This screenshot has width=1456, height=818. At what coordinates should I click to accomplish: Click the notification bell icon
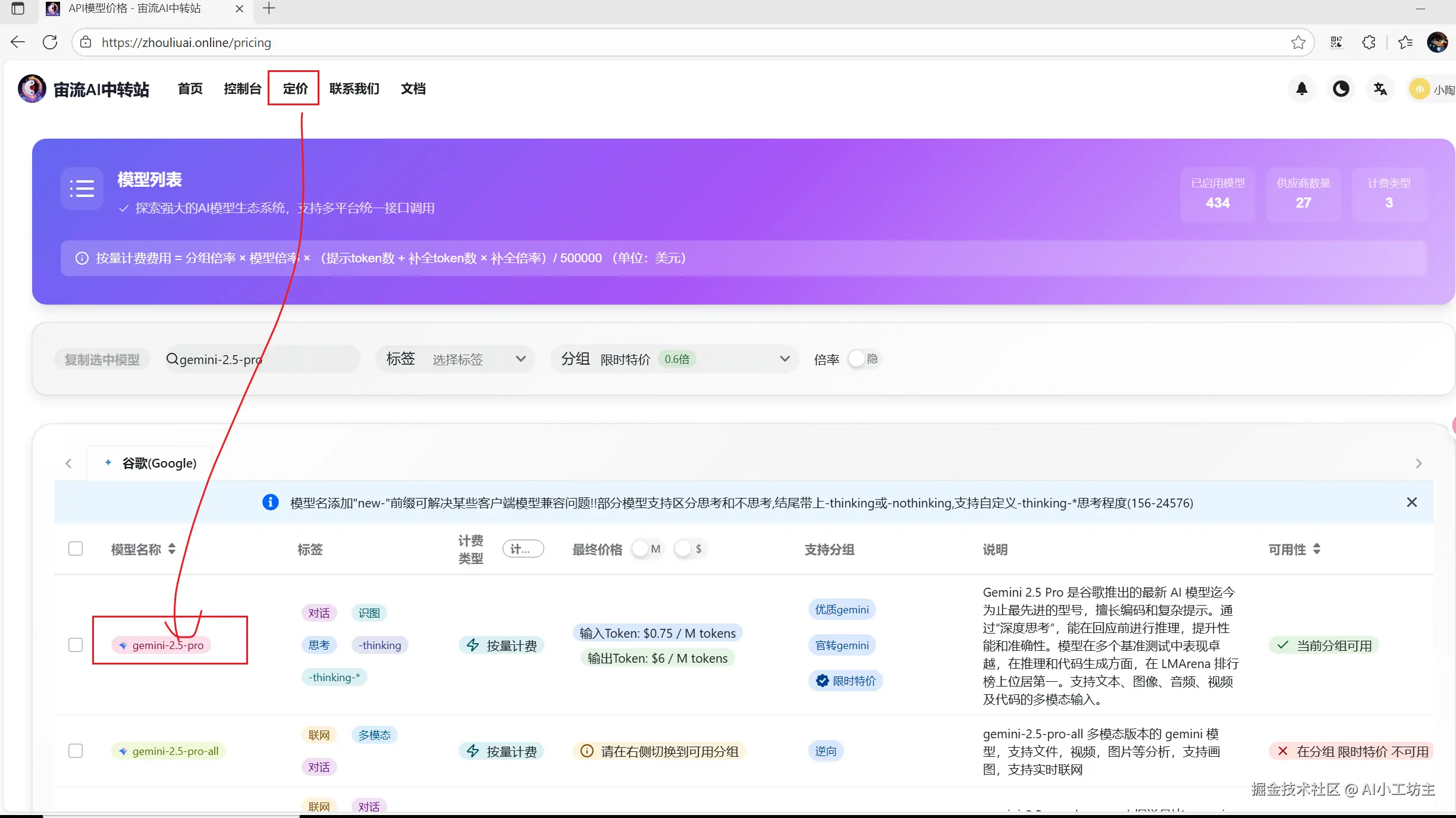tap(1301, 89)
